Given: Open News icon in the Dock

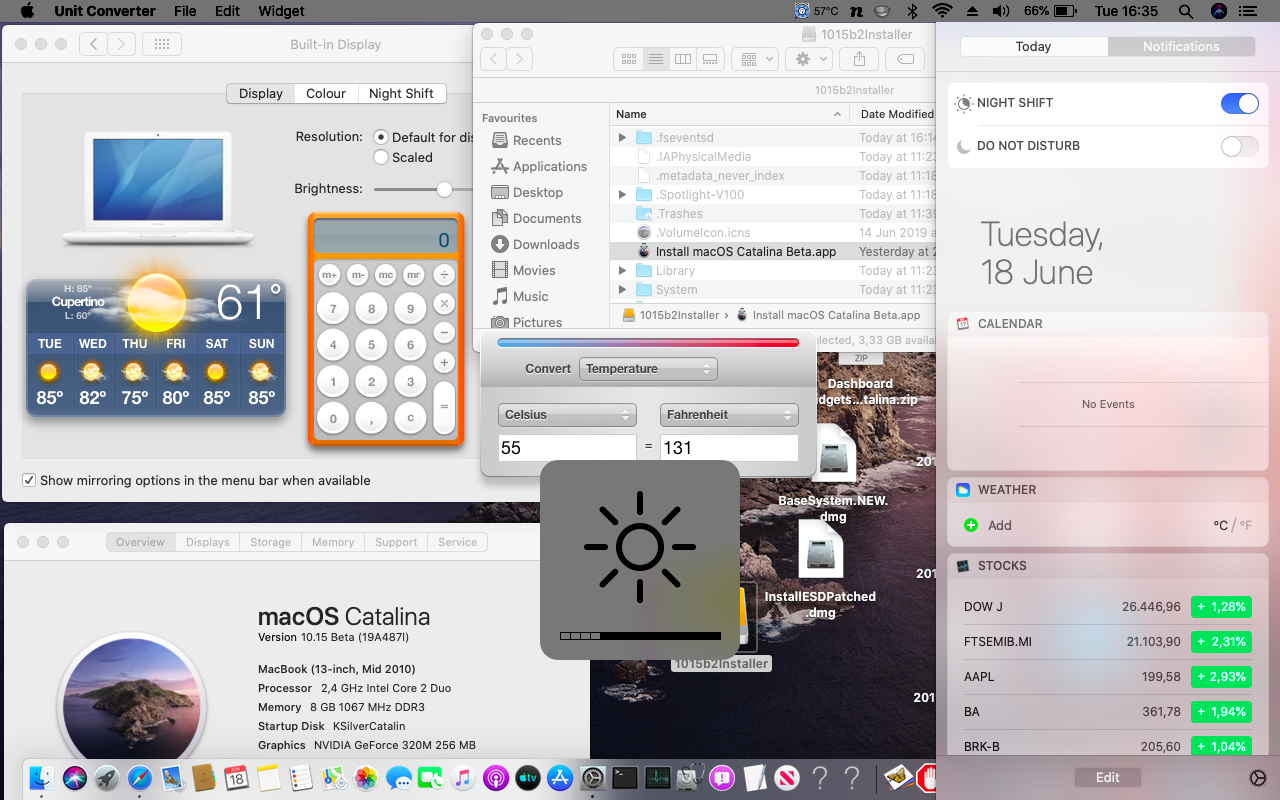Looking at the screenshot, I should click(x=787, y=777).
